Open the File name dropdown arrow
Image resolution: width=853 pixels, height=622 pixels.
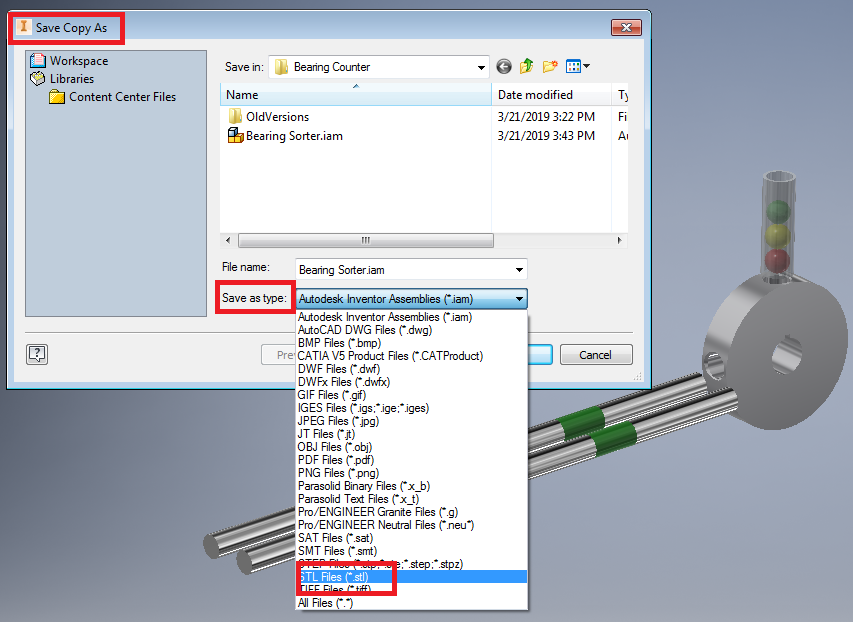coord(521,270)
